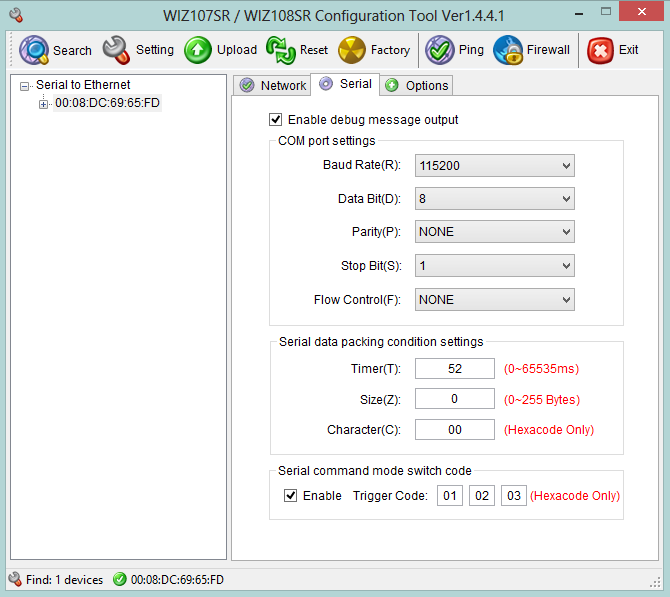The height and width of the screenshot is (597, 670).
Task: Click the green Upload arrow icon
Action: [x=197, y=50]
